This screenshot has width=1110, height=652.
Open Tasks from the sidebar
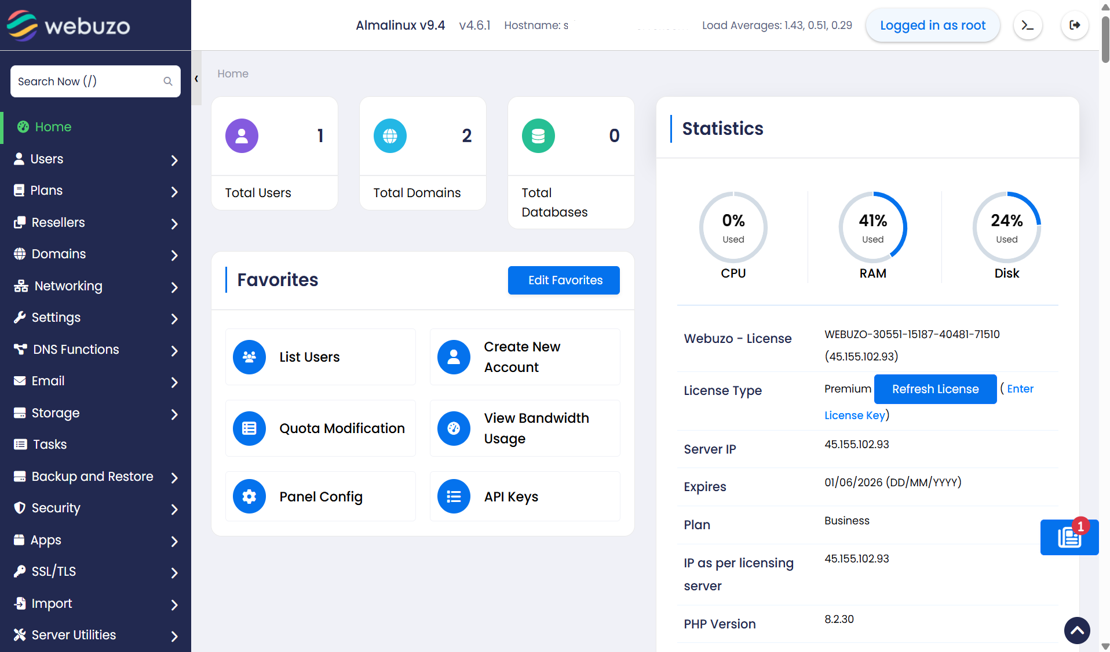(x=49, y=444)
